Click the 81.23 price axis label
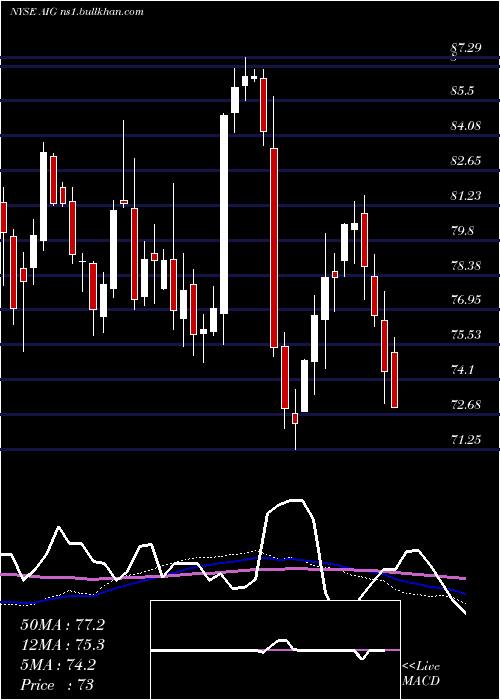The height and width of the screenshot is (700, 500). tap(466, 196)
